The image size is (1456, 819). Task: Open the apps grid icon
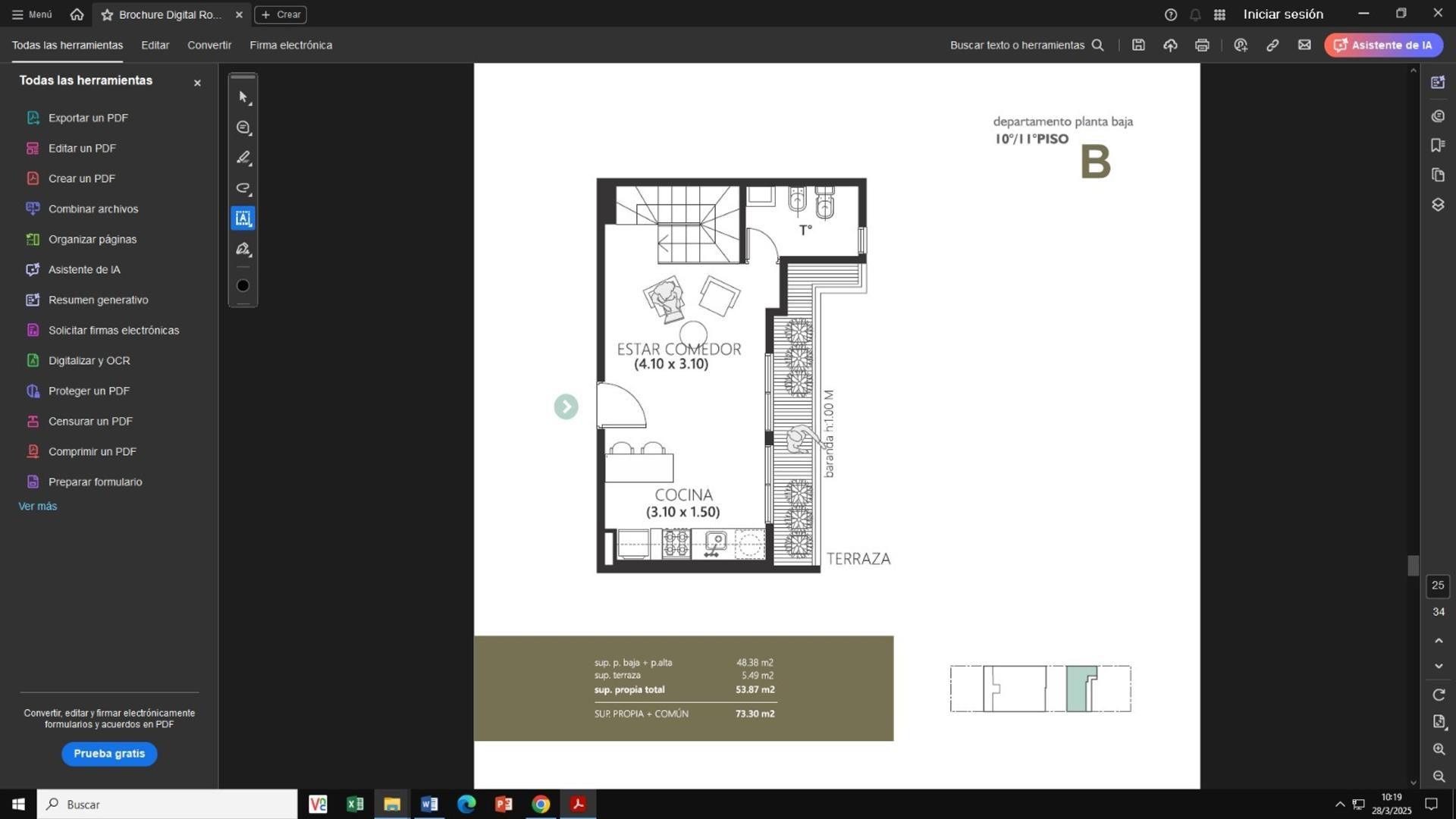[1219, 14]
